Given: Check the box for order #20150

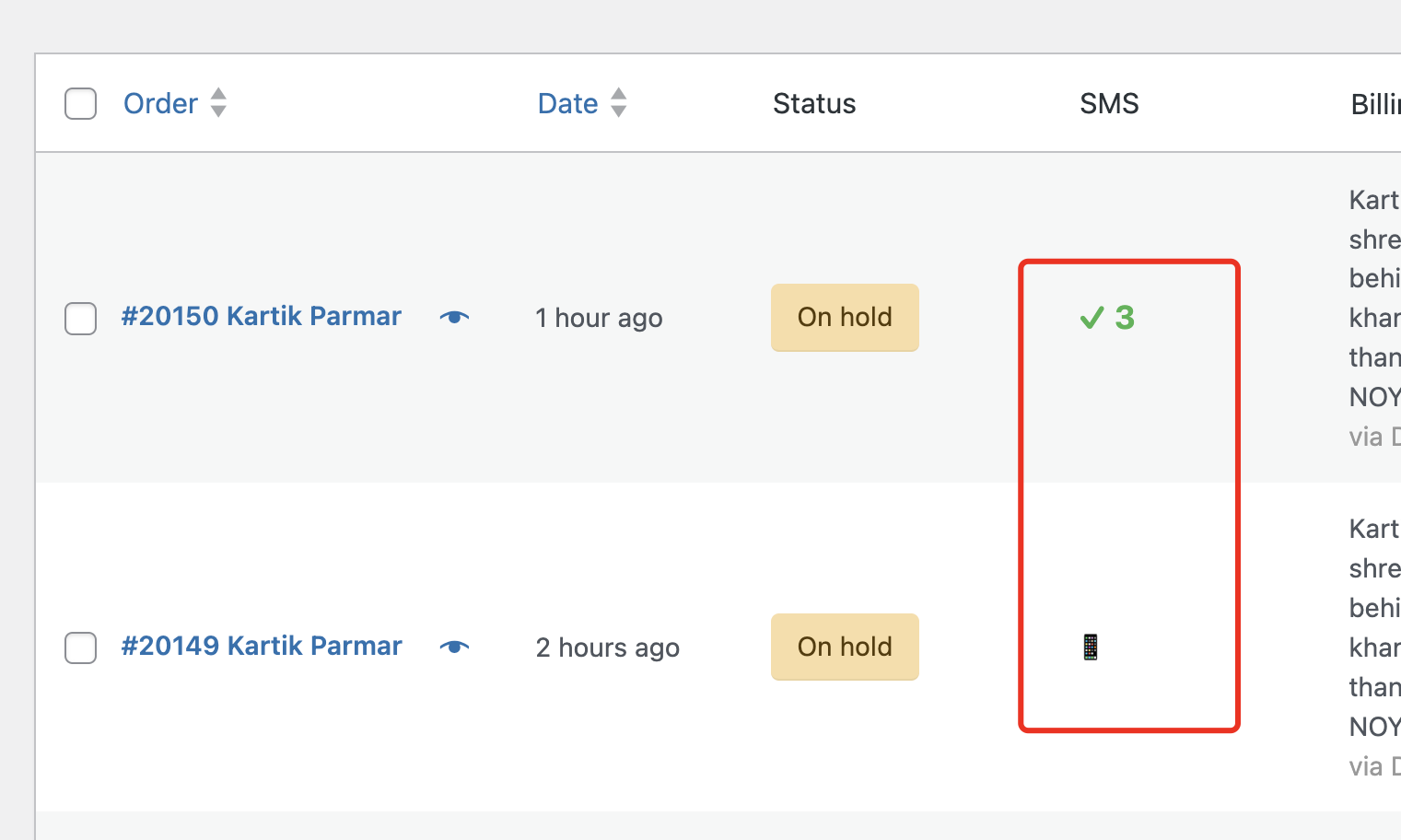Looking at the screenshot, I should [81, 319].
